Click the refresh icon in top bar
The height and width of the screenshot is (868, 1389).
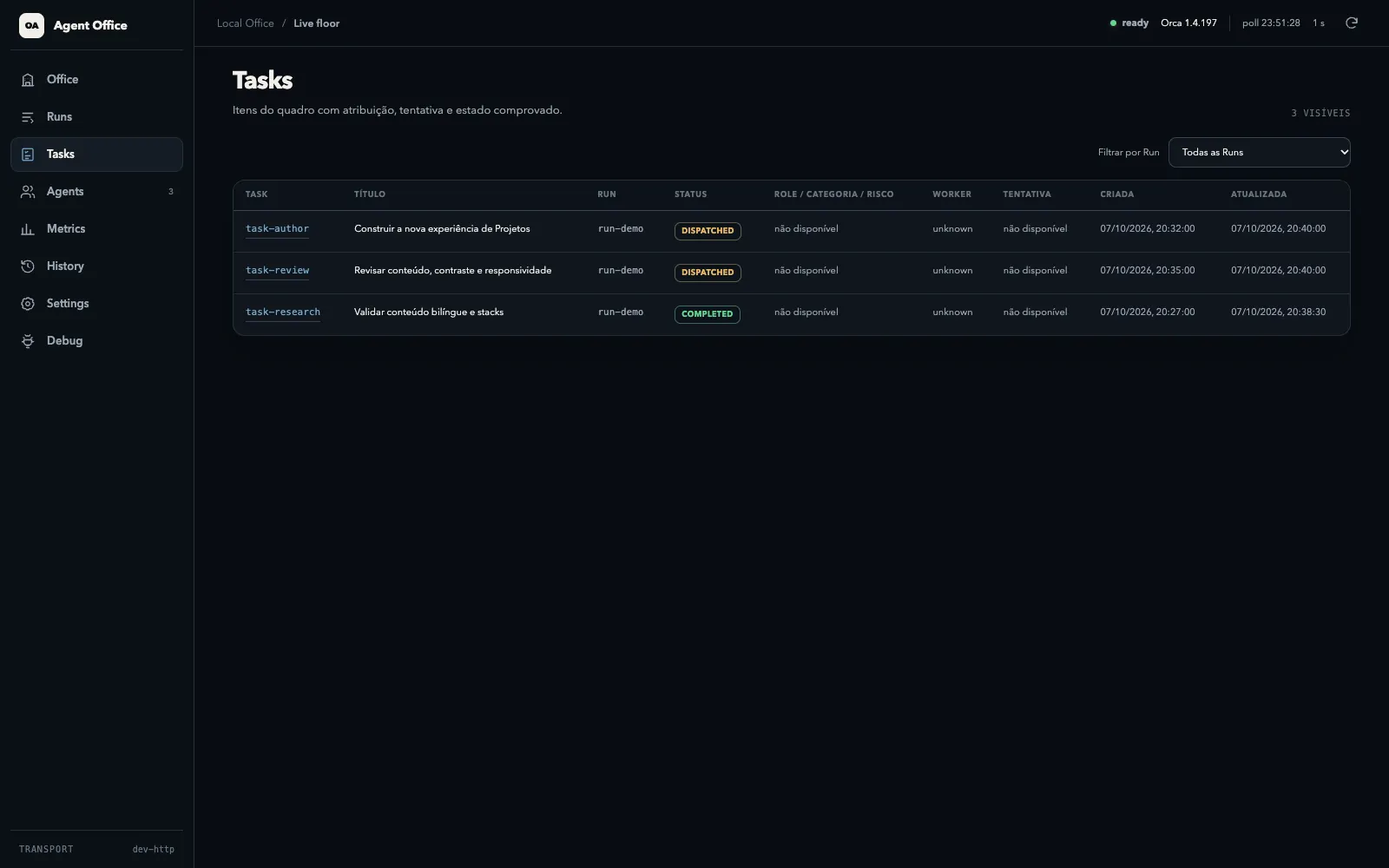[x=1352, y=23]
